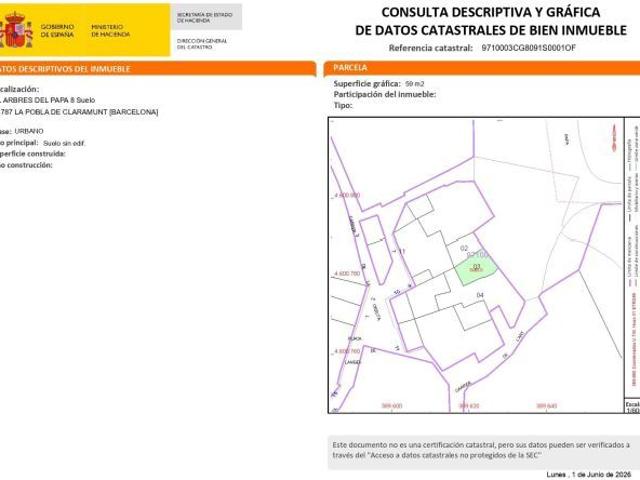Click the date 'Lunes, 1 de Junio de 2026'

[x=589, y=475]
